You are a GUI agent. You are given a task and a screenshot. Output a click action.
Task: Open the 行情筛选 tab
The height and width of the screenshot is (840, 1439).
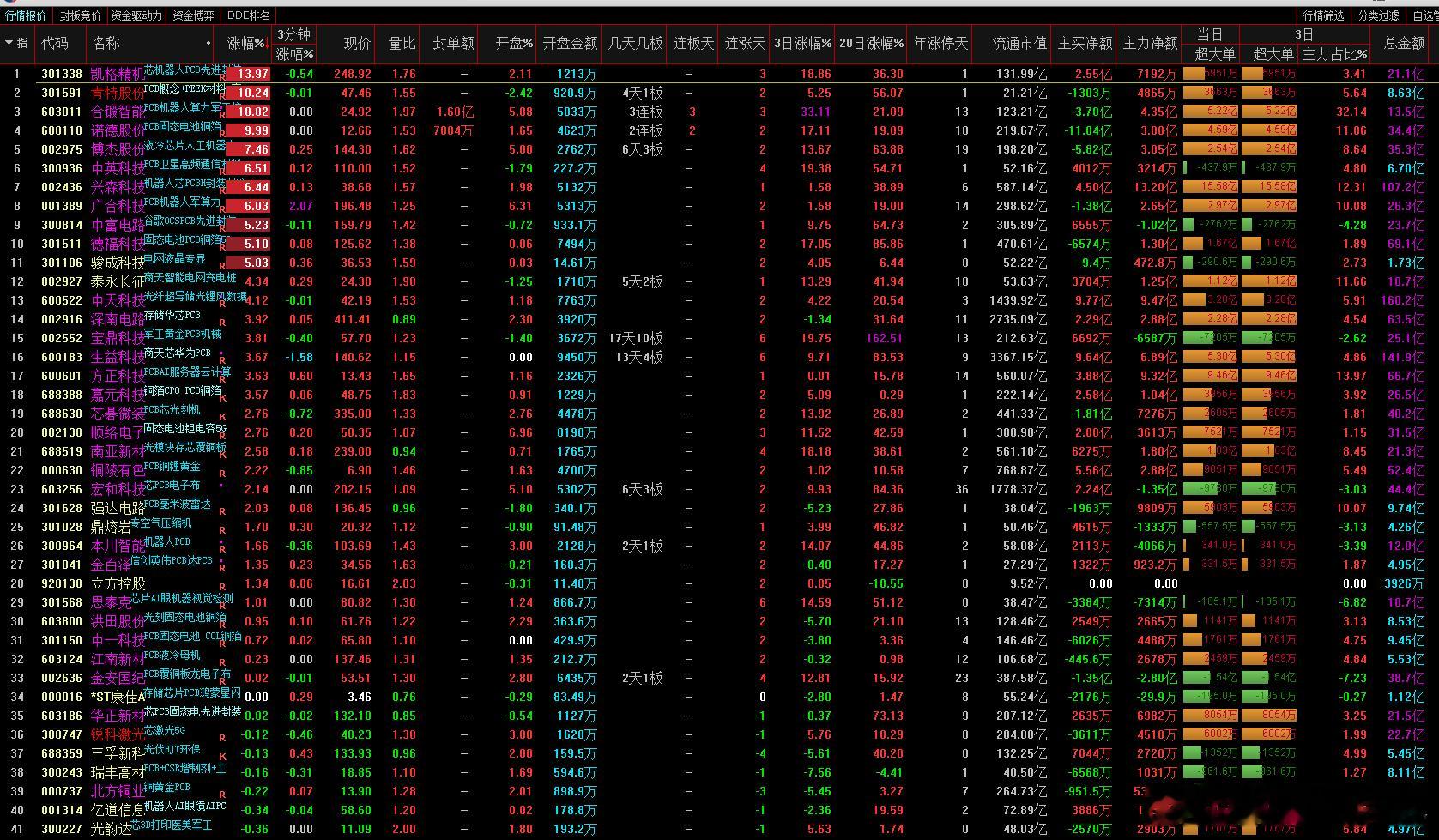click(1324, 15)
